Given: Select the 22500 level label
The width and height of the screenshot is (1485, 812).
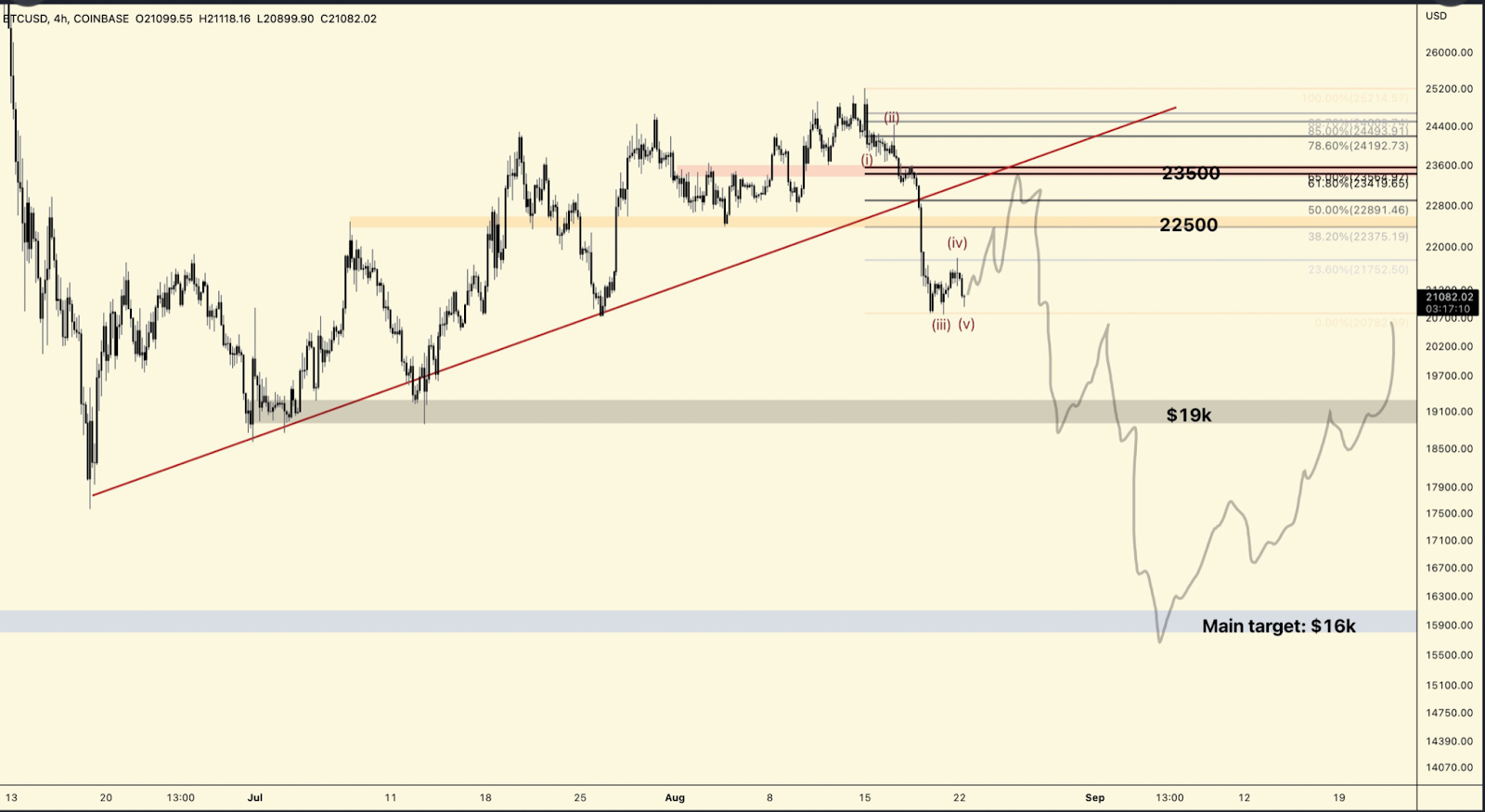Looking at the screenshot, I should coord(1189,225).
